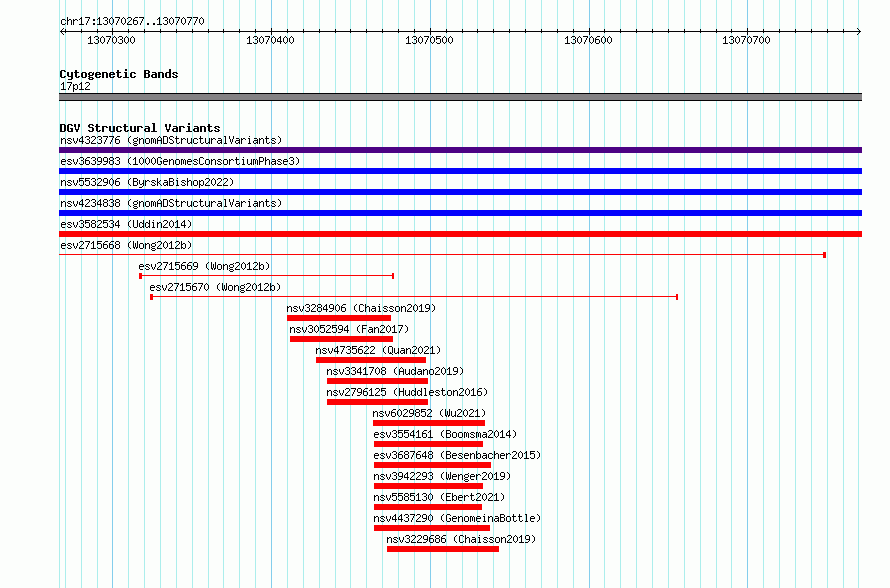Open nsv5585130 Ebert2021 label
The width and height of the screenshot is (890, 588).
pyautogui.click(x=439, y=497)
